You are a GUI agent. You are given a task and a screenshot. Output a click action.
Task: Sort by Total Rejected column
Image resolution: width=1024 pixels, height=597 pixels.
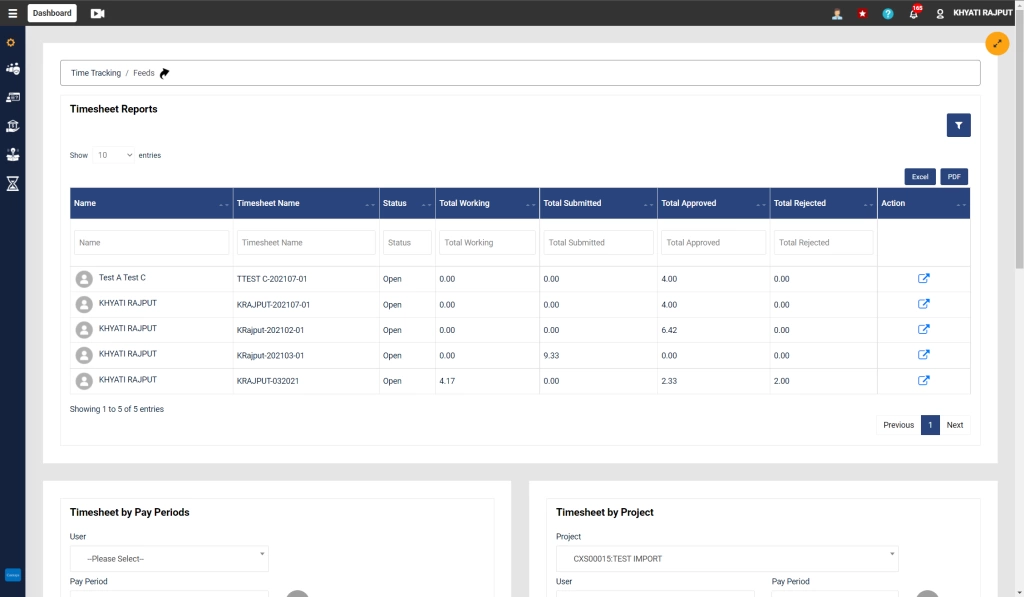point(824,203)
